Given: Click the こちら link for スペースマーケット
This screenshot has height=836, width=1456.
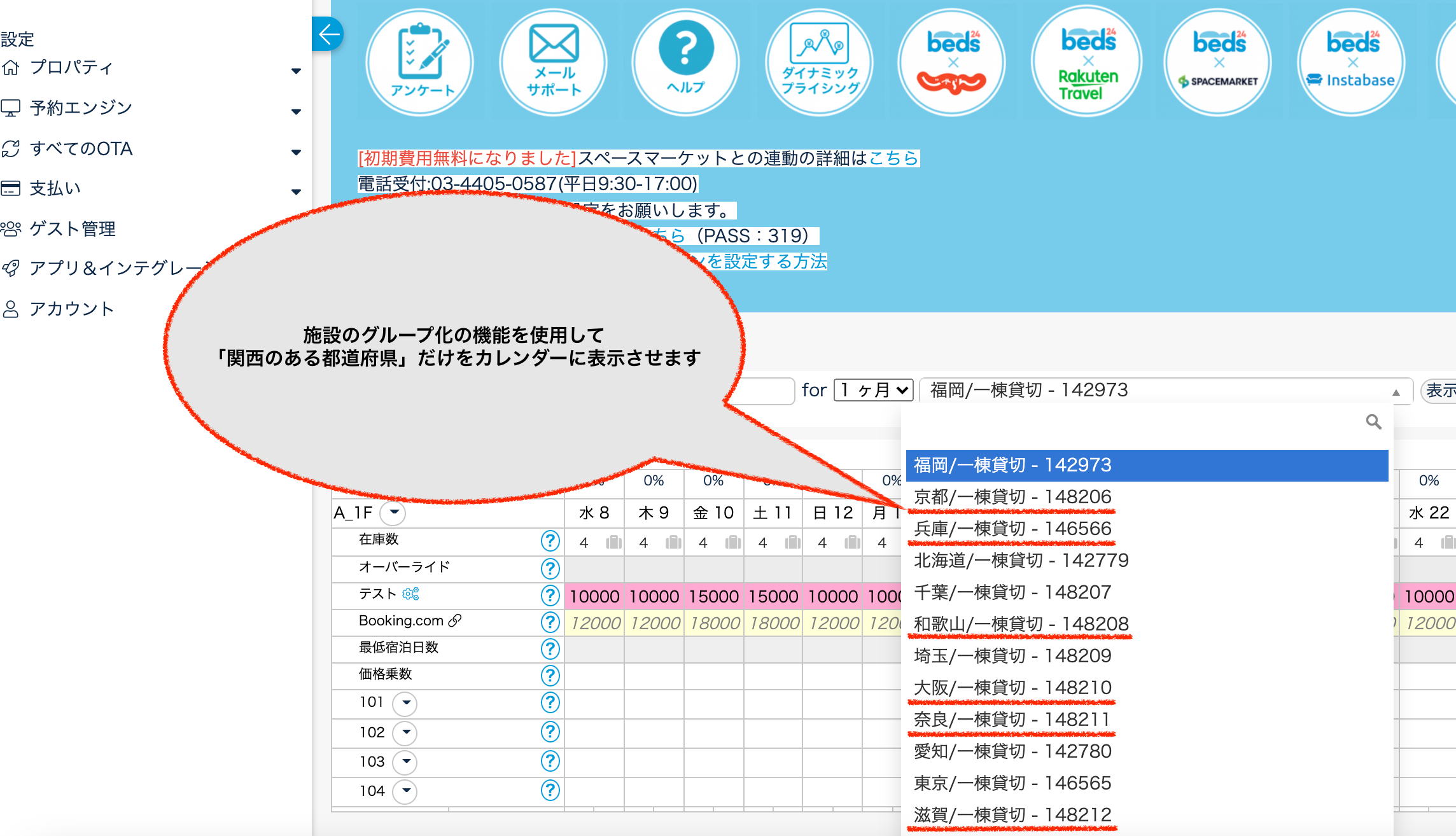Looking at the screenshot, I should pyautogui.click(x=893, y=158).
